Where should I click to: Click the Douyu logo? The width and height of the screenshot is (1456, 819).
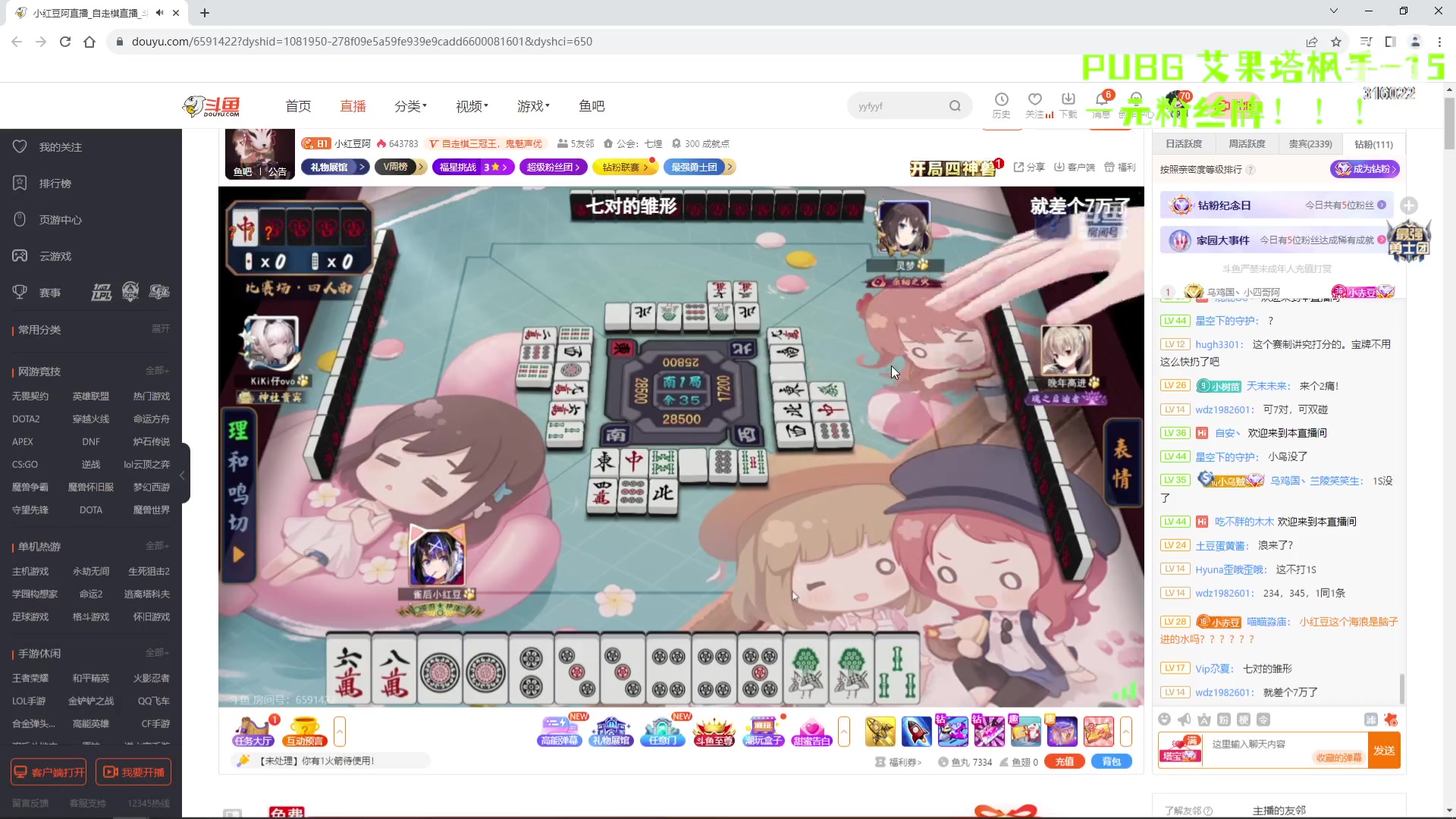click(212, 106)
